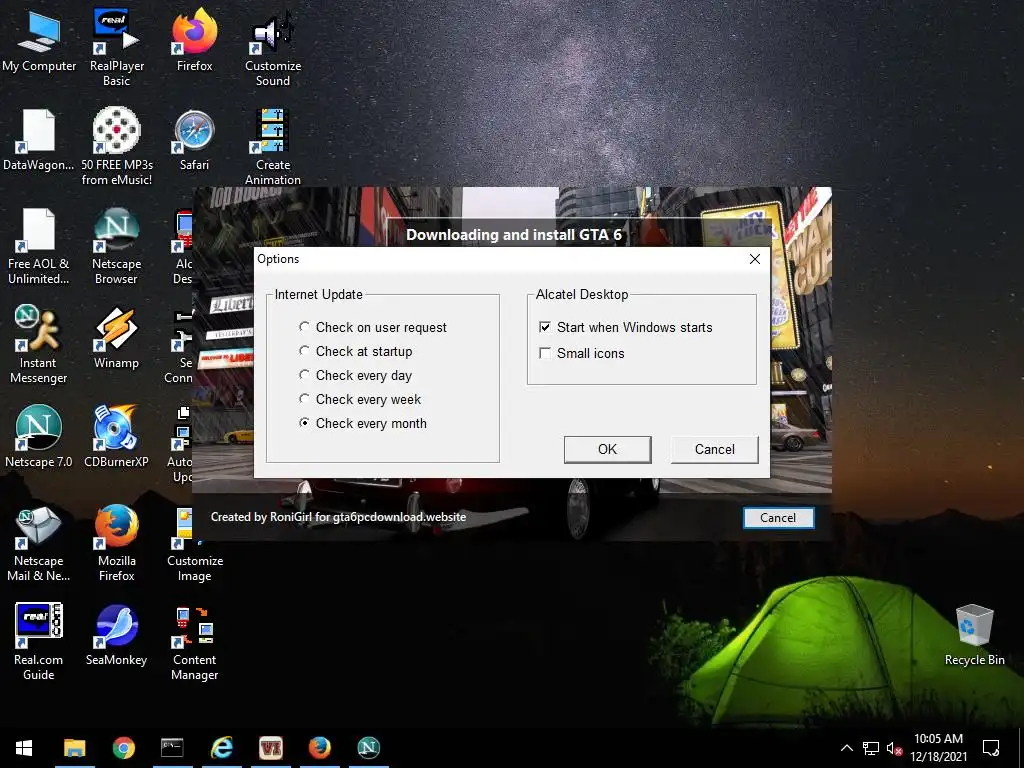Uncheck Start when Windows starts

[626, 327]
